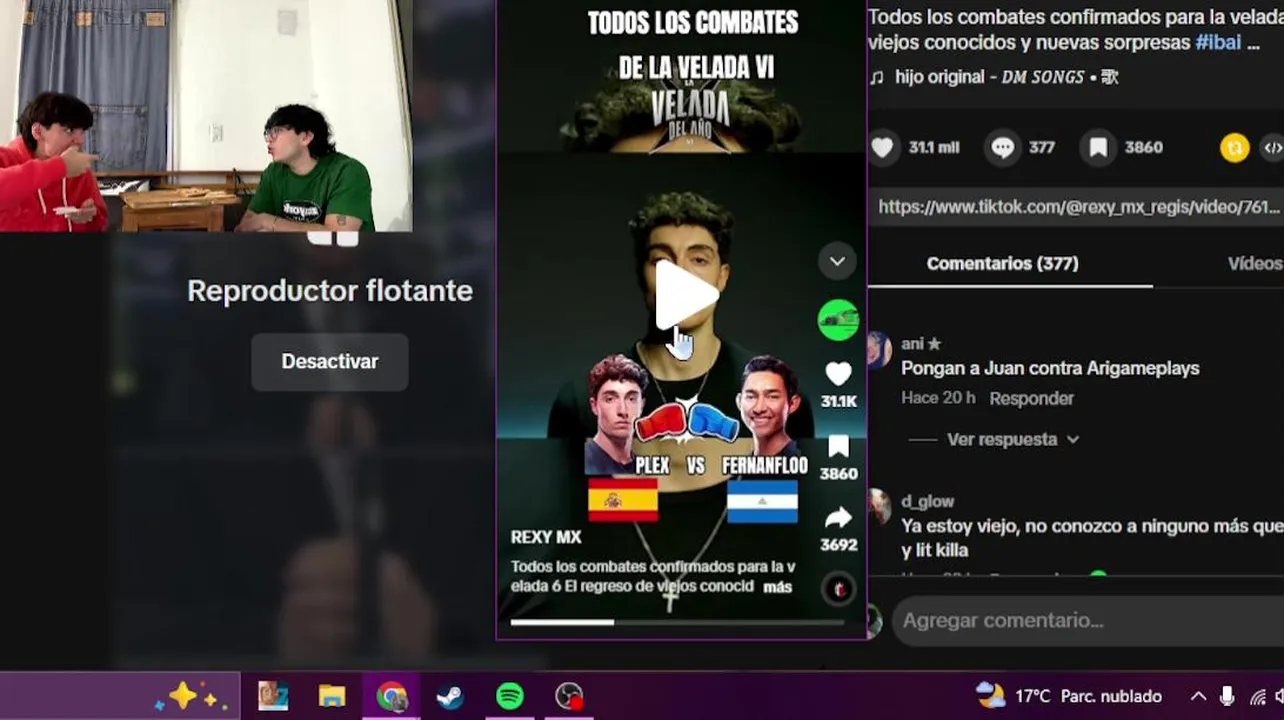Screen dimensions: 1284x720
Task: Open the weather widget showing 17°C
Action: coord(1068,696)
